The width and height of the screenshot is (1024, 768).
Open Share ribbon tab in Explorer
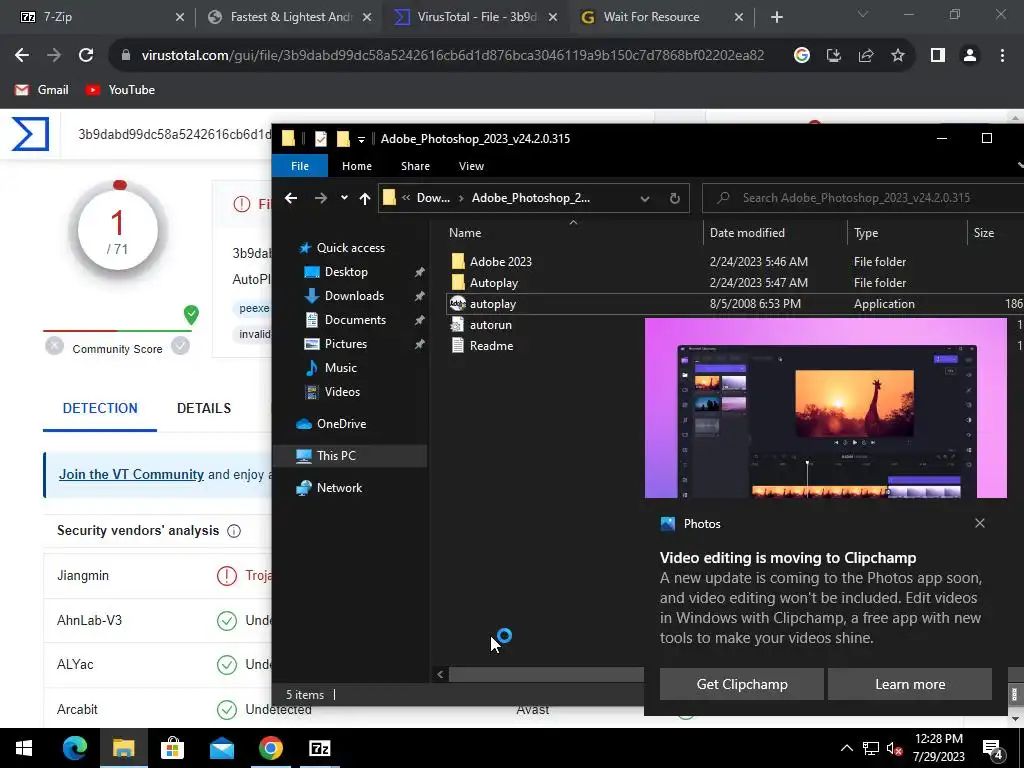(x=415, y=166)
